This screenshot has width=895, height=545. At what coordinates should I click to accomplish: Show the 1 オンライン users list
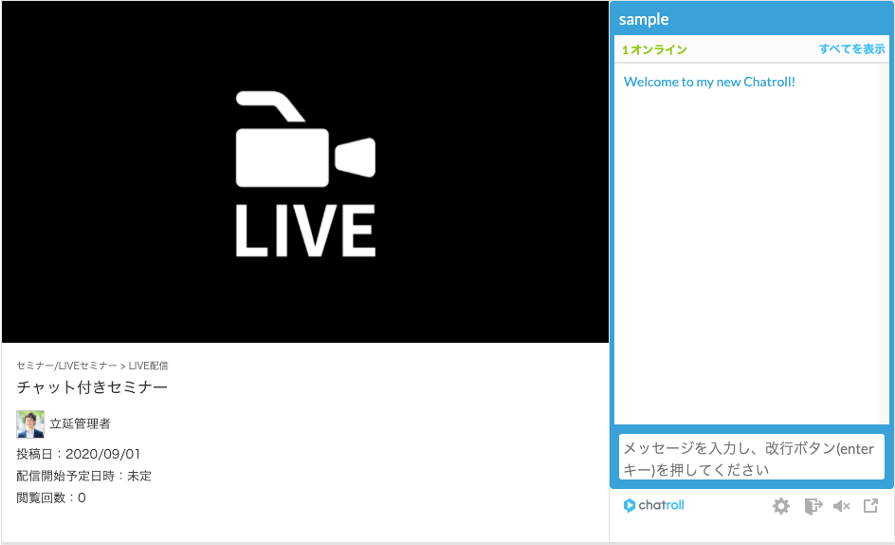coord(654,50)
